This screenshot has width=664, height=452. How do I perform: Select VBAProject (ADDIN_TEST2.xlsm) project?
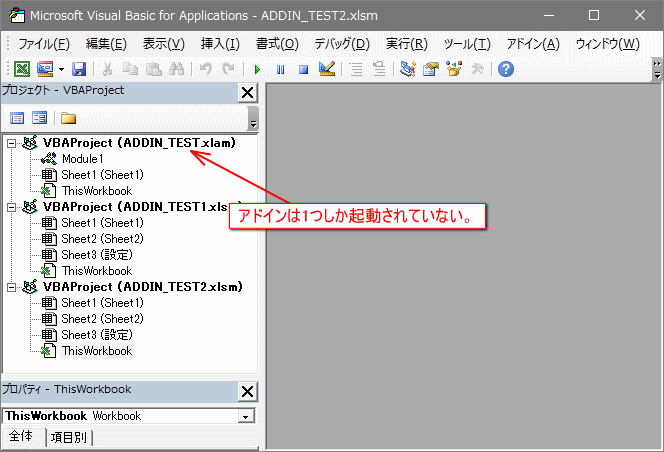point(143,287)
